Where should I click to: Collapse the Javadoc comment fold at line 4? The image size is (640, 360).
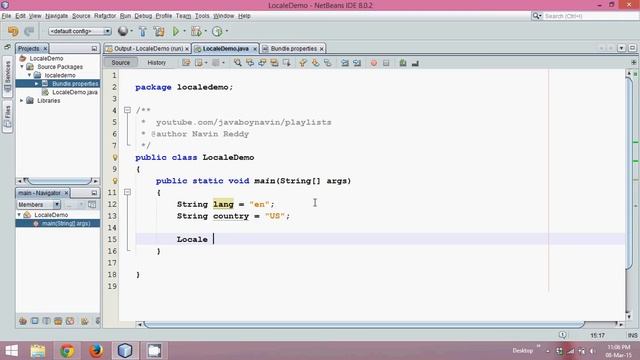click(x=127, y=110)
